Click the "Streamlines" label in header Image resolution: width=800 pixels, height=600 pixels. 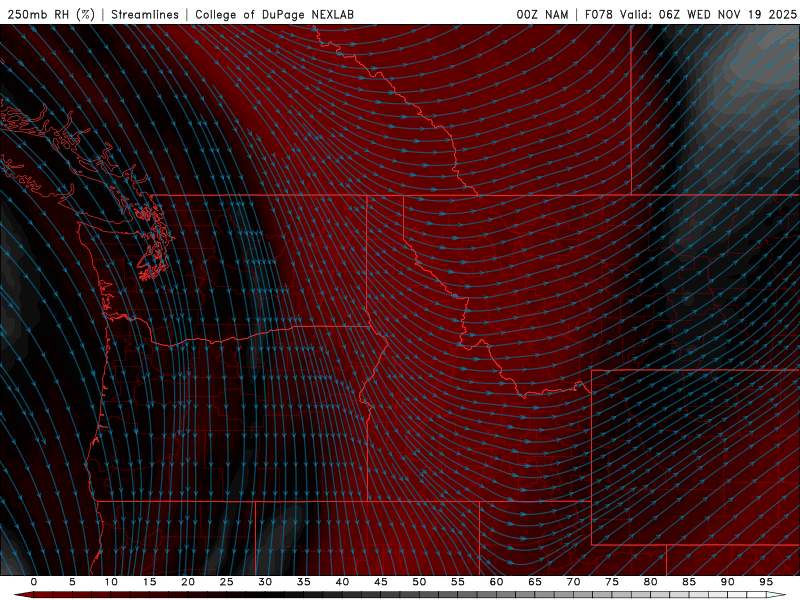tap(145, 14)
